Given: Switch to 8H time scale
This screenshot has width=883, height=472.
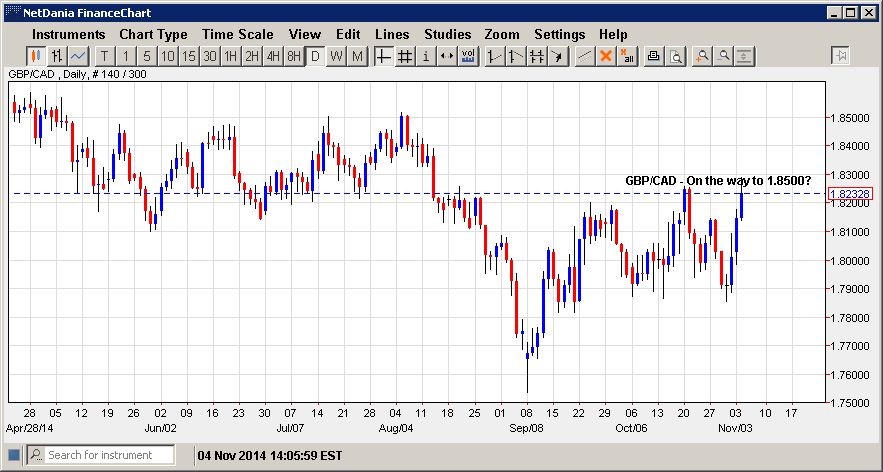Looking at the screenshot, I should point(294,56).
